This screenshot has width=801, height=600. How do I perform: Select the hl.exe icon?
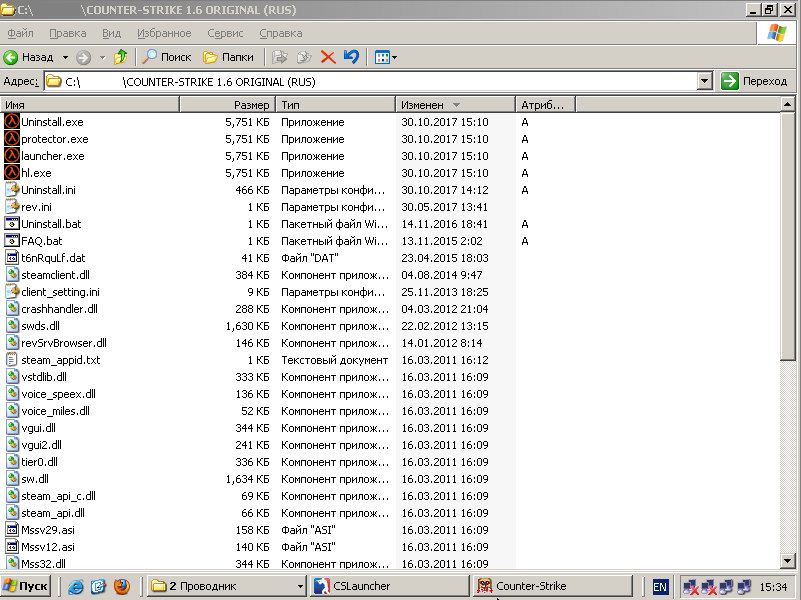click(12, 173)
